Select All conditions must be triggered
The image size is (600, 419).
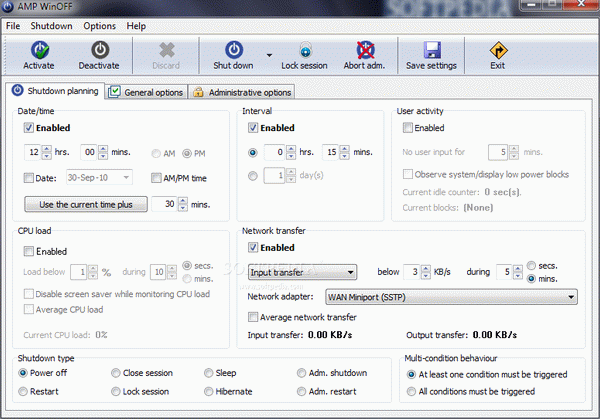pyautogui.click(x=411, y=391)
